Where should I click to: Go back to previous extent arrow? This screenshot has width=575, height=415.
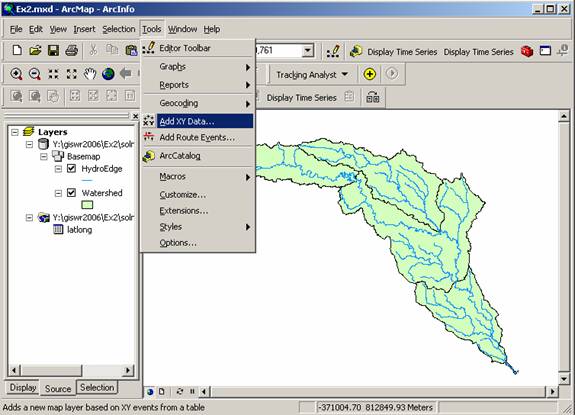point(126,74)
